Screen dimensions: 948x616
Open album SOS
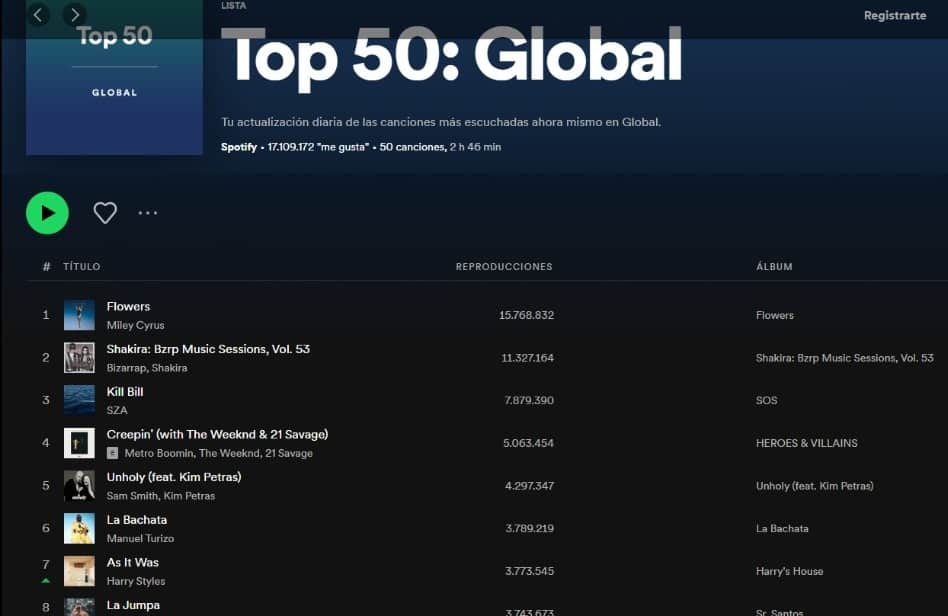pos(767,400)
